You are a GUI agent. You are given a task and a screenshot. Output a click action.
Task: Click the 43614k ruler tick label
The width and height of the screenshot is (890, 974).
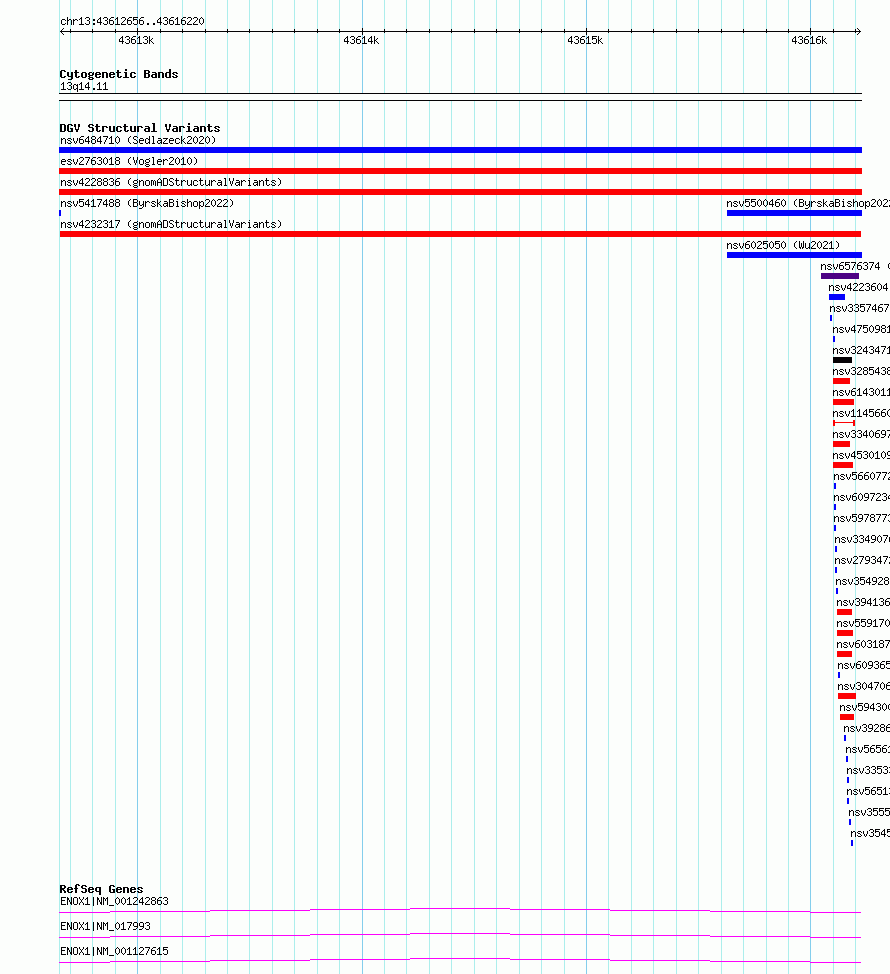pyautogui.click(x=361, y=40)
